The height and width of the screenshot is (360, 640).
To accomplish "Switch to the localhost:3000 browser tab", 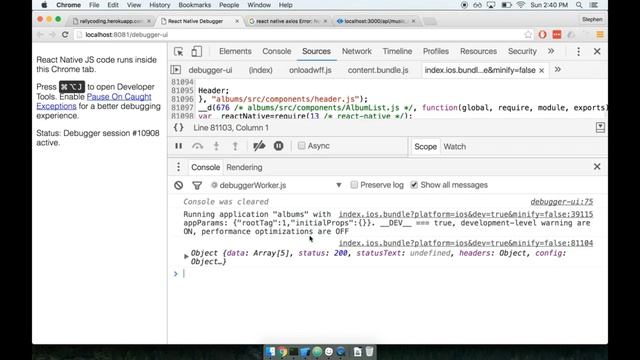I will 376,21.
